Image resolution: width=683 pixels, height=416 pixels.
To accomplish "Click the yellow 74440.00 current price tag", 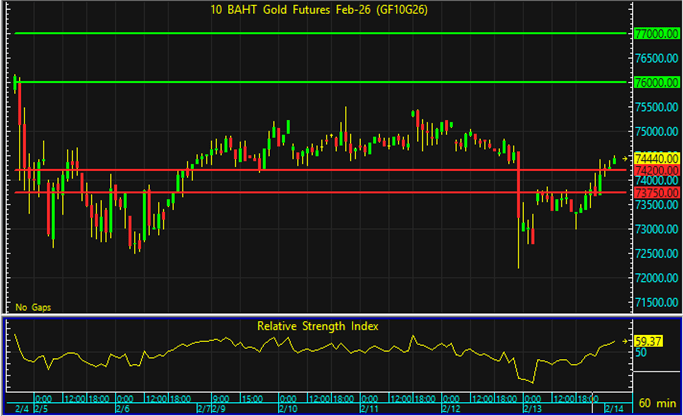I will (x=656, y=158).
